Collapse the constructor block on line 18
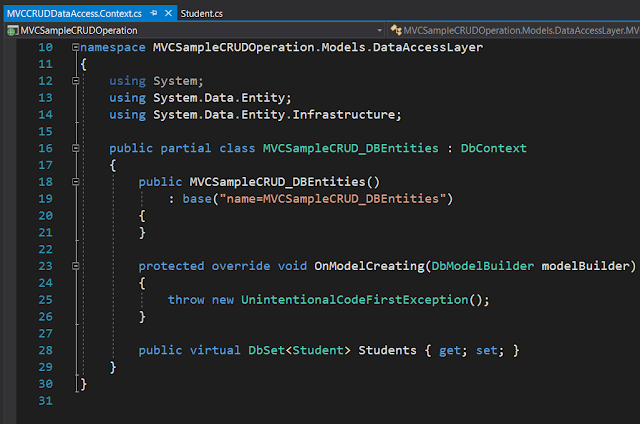 click(x=76, y=182)
